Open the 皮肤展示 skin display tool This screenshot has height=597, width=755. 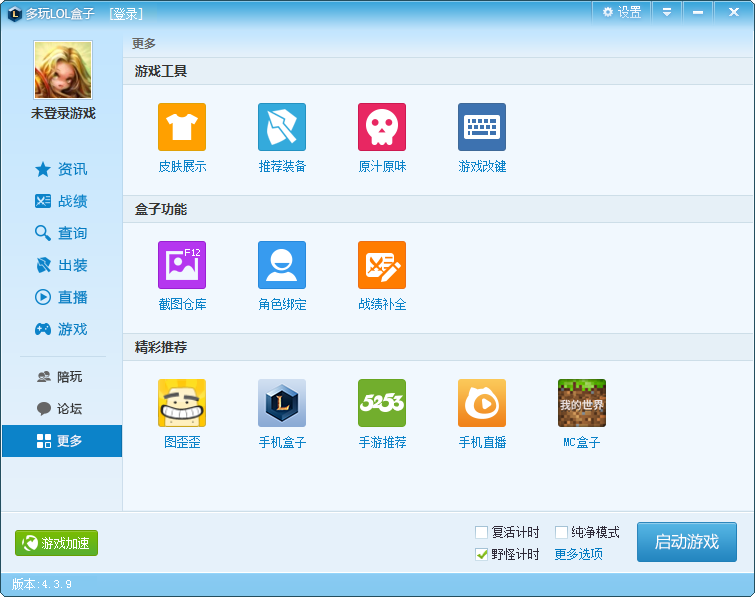click(182, 128)
